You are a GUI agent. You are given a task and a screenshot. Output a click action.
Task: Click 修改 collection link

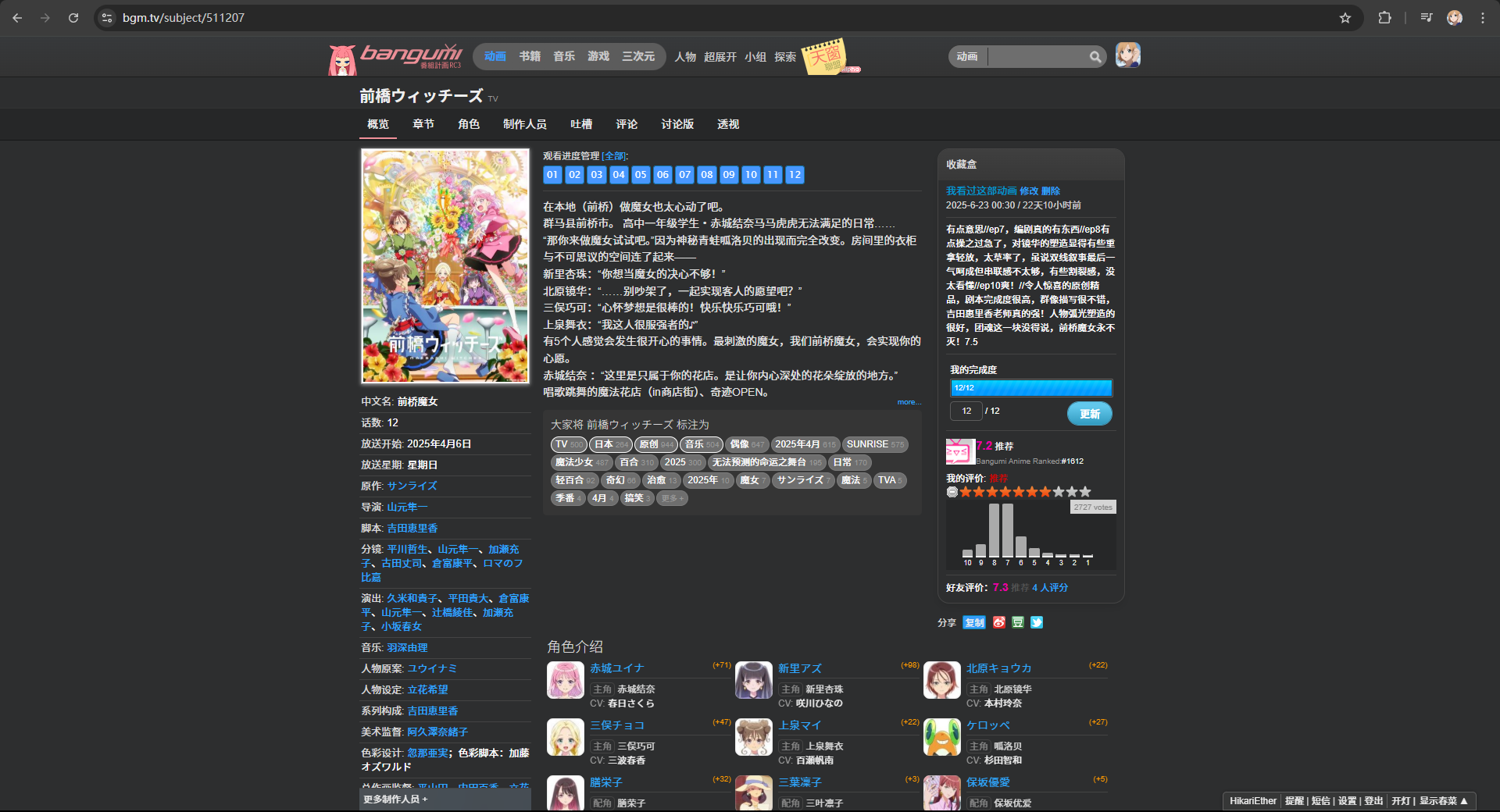[x=1029, y=191]
